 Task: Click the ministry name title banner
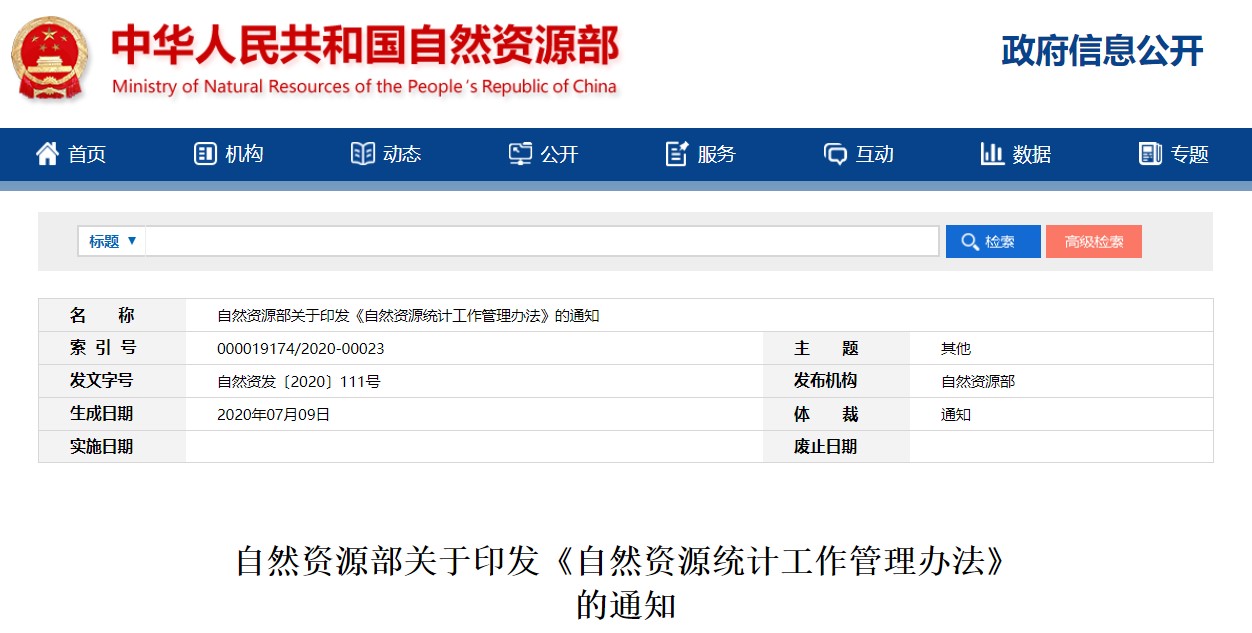click(x=365, y=58)
